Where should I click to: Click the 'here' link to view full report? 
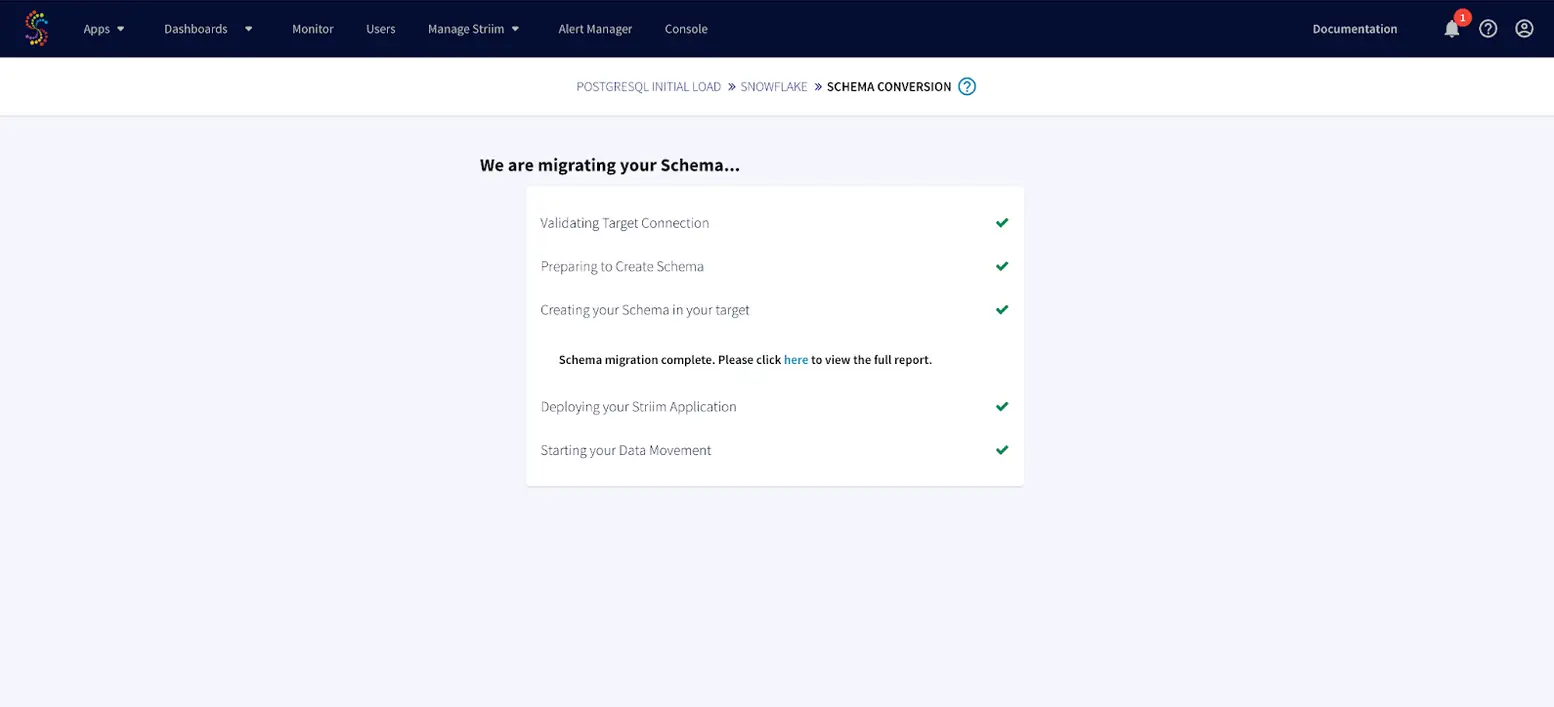[x=796, y=360]
